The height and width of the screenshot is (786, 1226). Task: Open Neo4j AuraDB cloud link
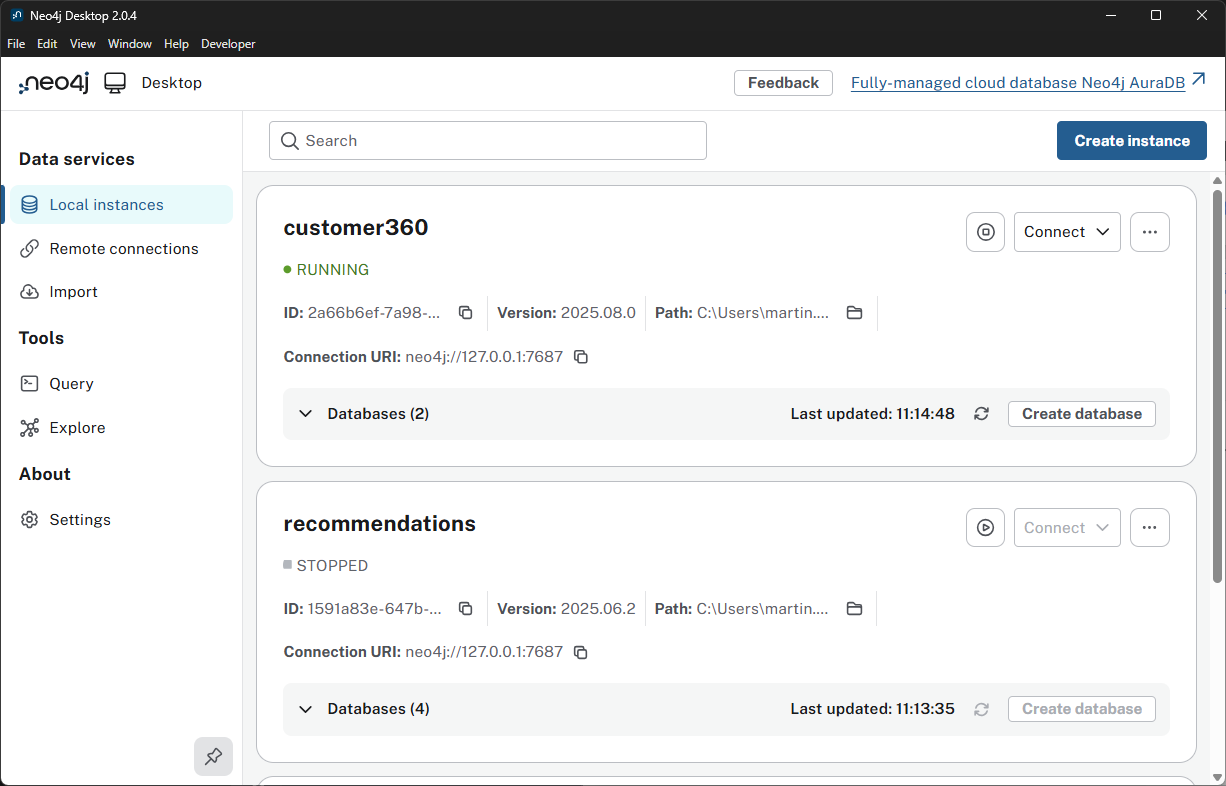point(1029,83)
